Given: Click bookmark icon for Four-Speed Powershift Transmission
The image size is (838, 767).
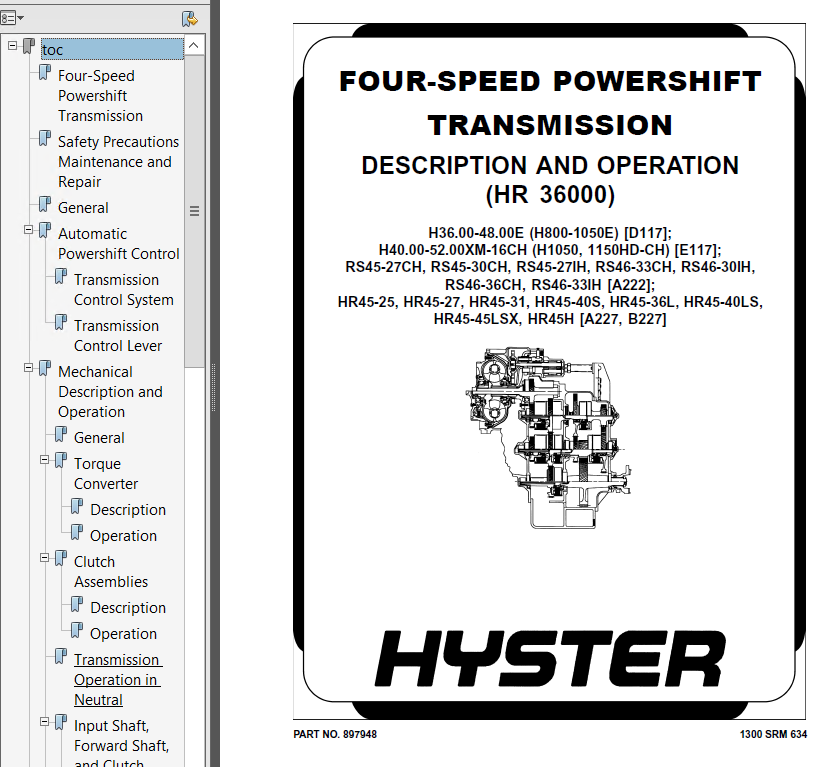Looking at the screenshot, I should pyautogui.click(x=45, y=73).
